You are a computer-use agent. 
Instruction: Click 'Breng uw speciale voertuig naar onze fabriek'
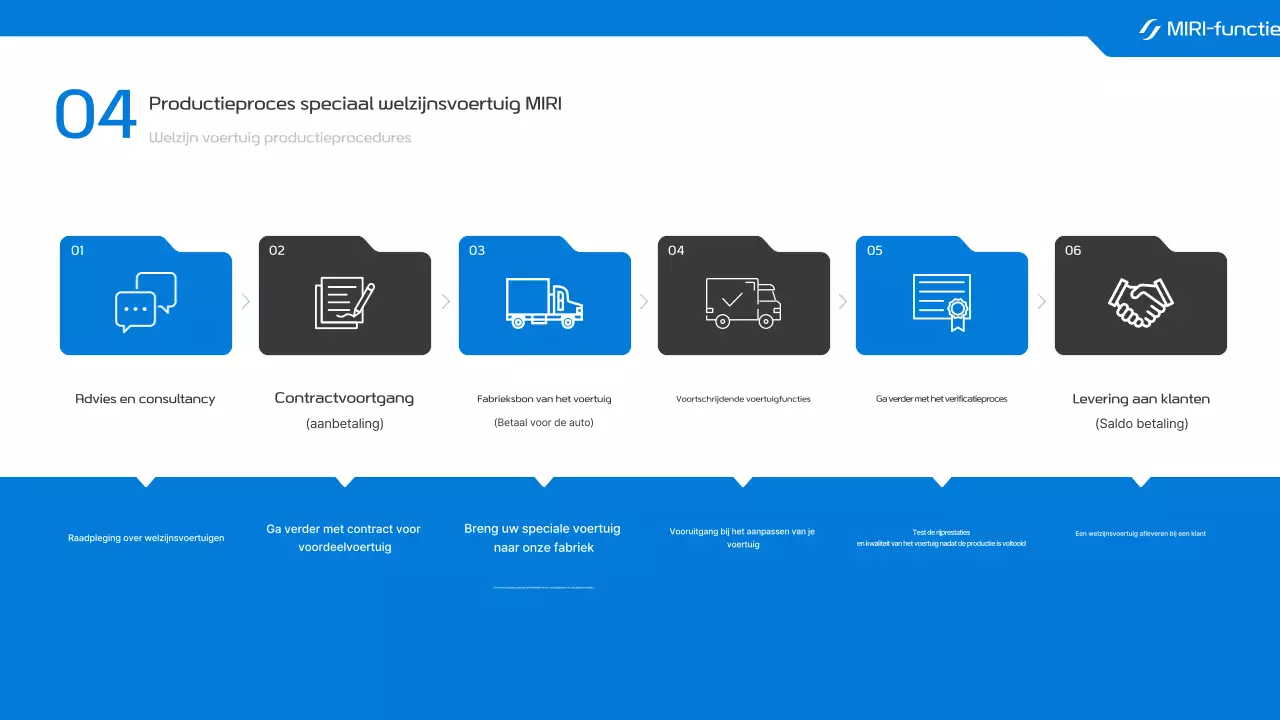click(x=543, y=538)
